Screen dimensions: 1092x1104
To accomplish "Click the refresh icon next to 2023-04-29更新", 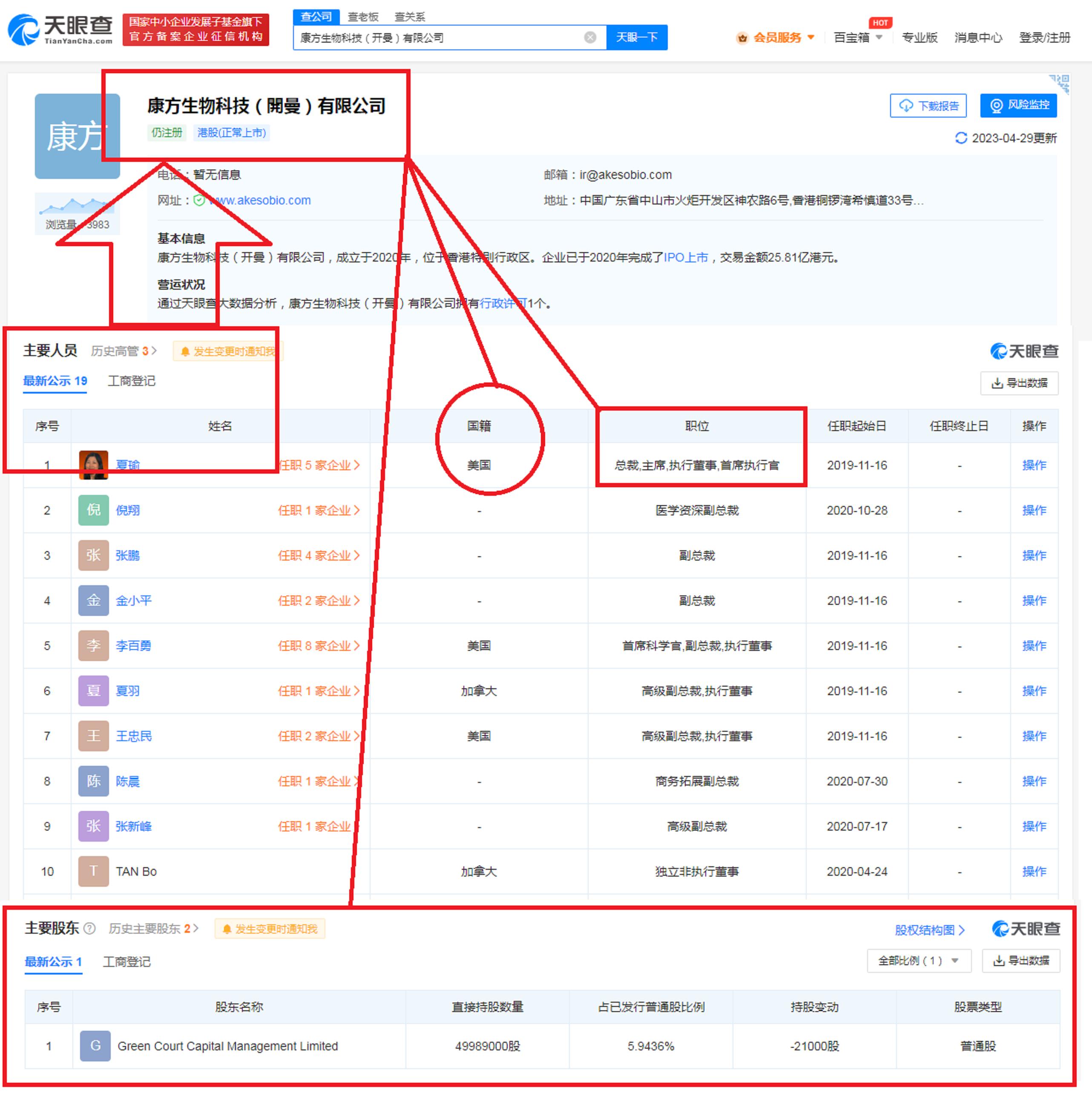I will (x=962, y=138).
